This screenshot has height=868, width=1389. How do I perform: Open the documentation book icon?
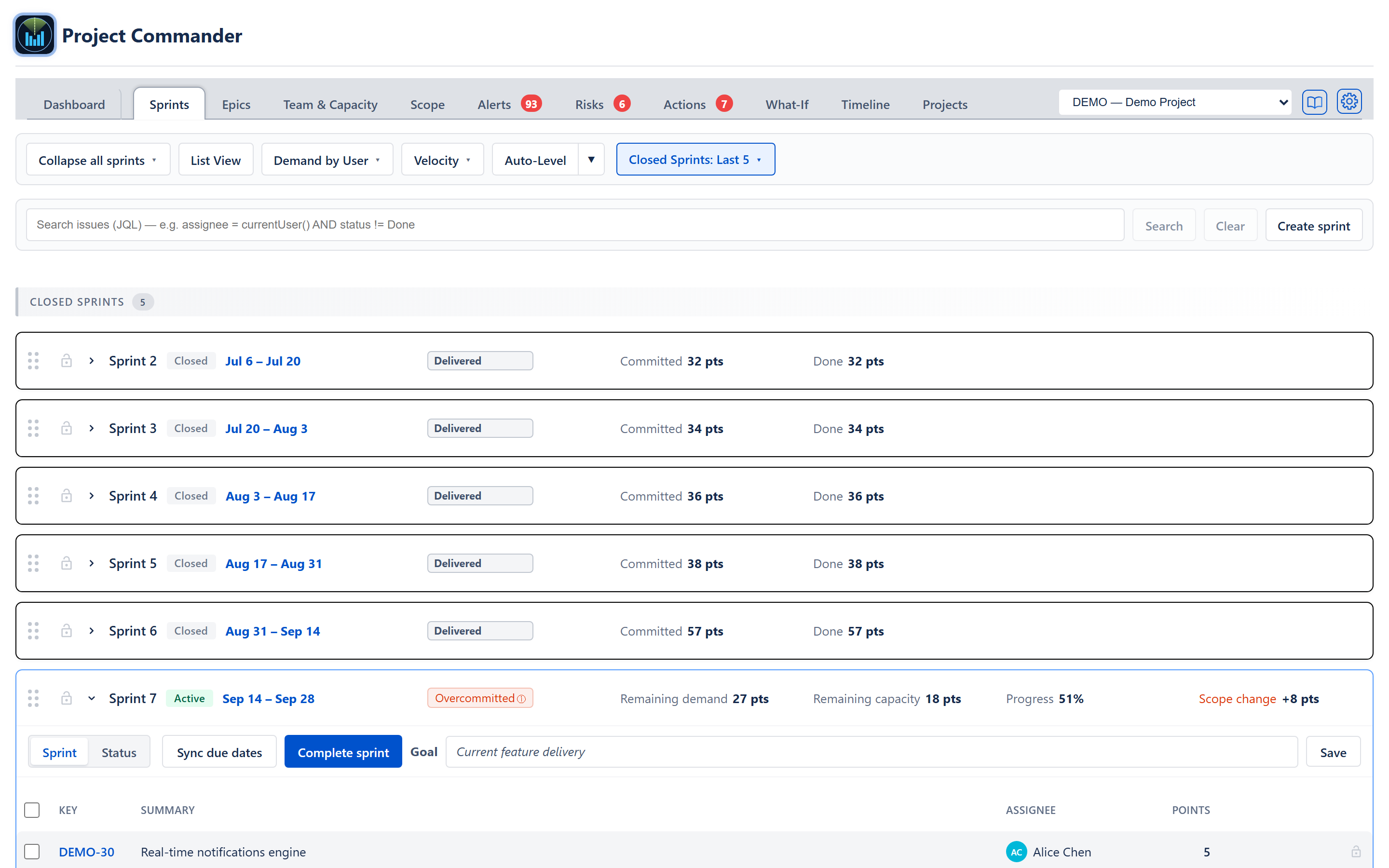1314,102
